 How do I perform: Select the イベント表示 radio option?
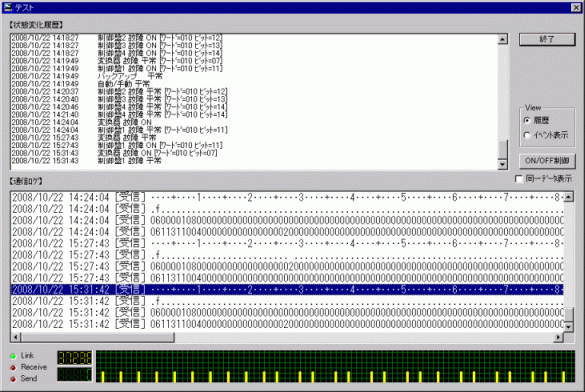coord(527,135)
